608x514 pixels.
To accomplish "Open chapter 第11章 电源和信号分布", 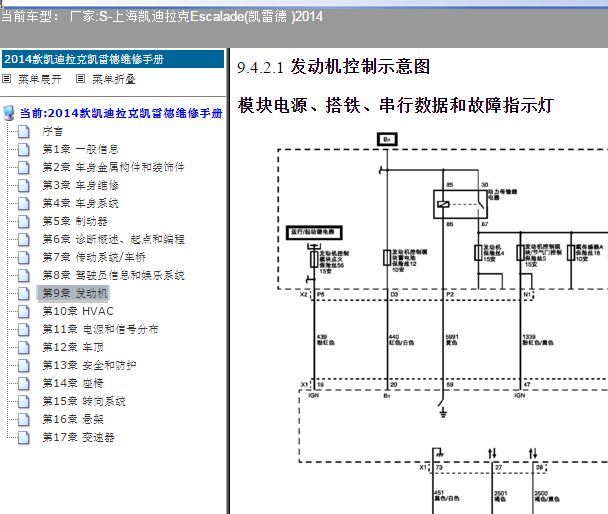I will (100, 329).
